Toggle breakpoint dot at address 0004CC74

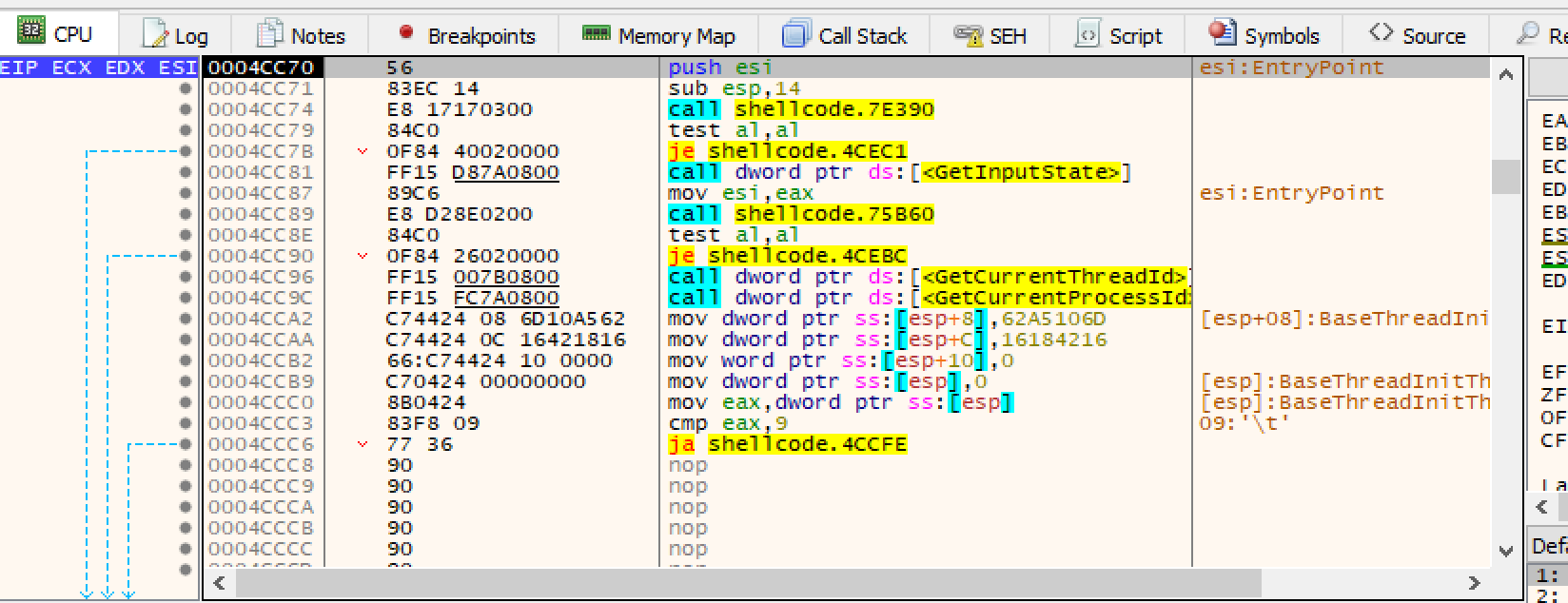[186, 109]
